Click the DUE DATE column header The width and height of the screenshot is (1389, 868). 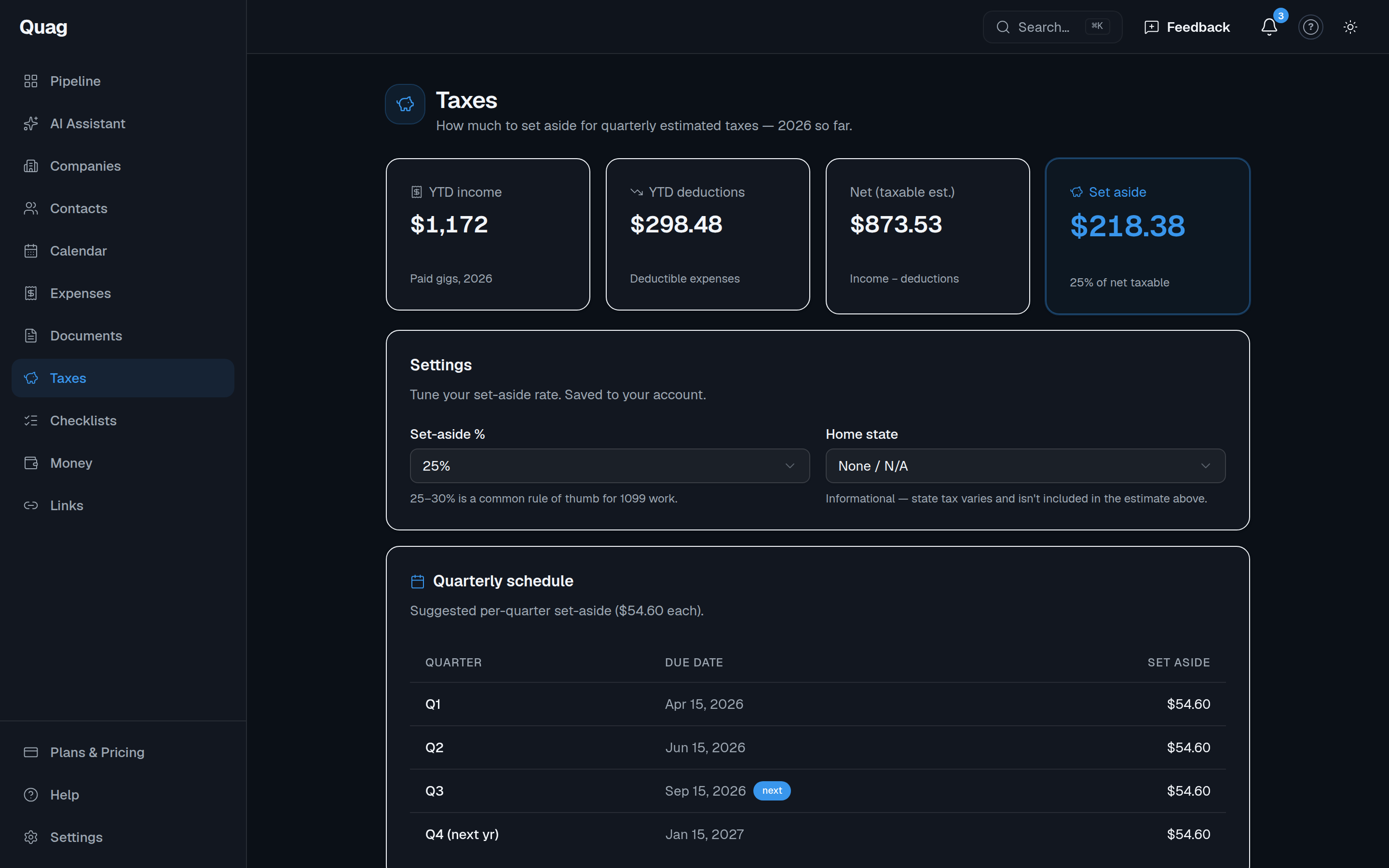[694, 663]
